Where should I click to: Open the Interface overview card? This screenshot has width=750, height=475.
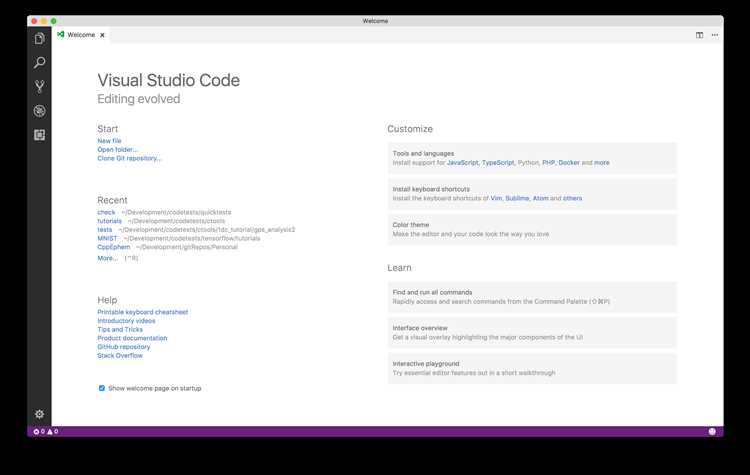point(532,333)
